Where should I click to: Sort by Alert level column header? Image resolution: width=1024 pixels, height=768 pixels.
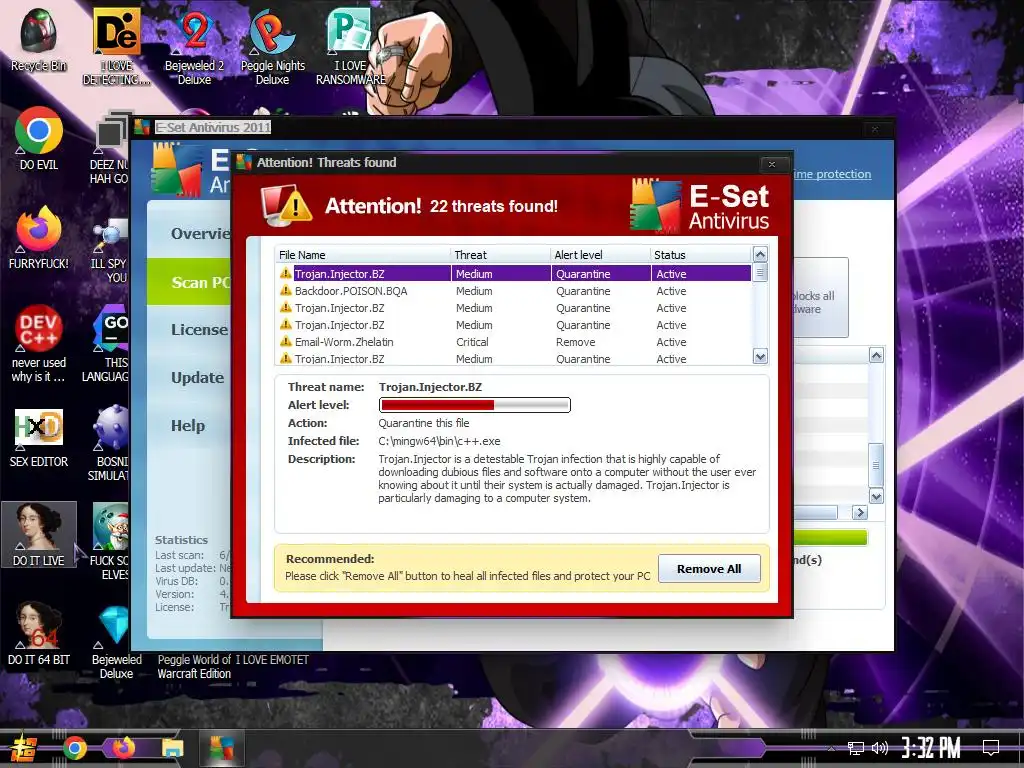(600, 255)
